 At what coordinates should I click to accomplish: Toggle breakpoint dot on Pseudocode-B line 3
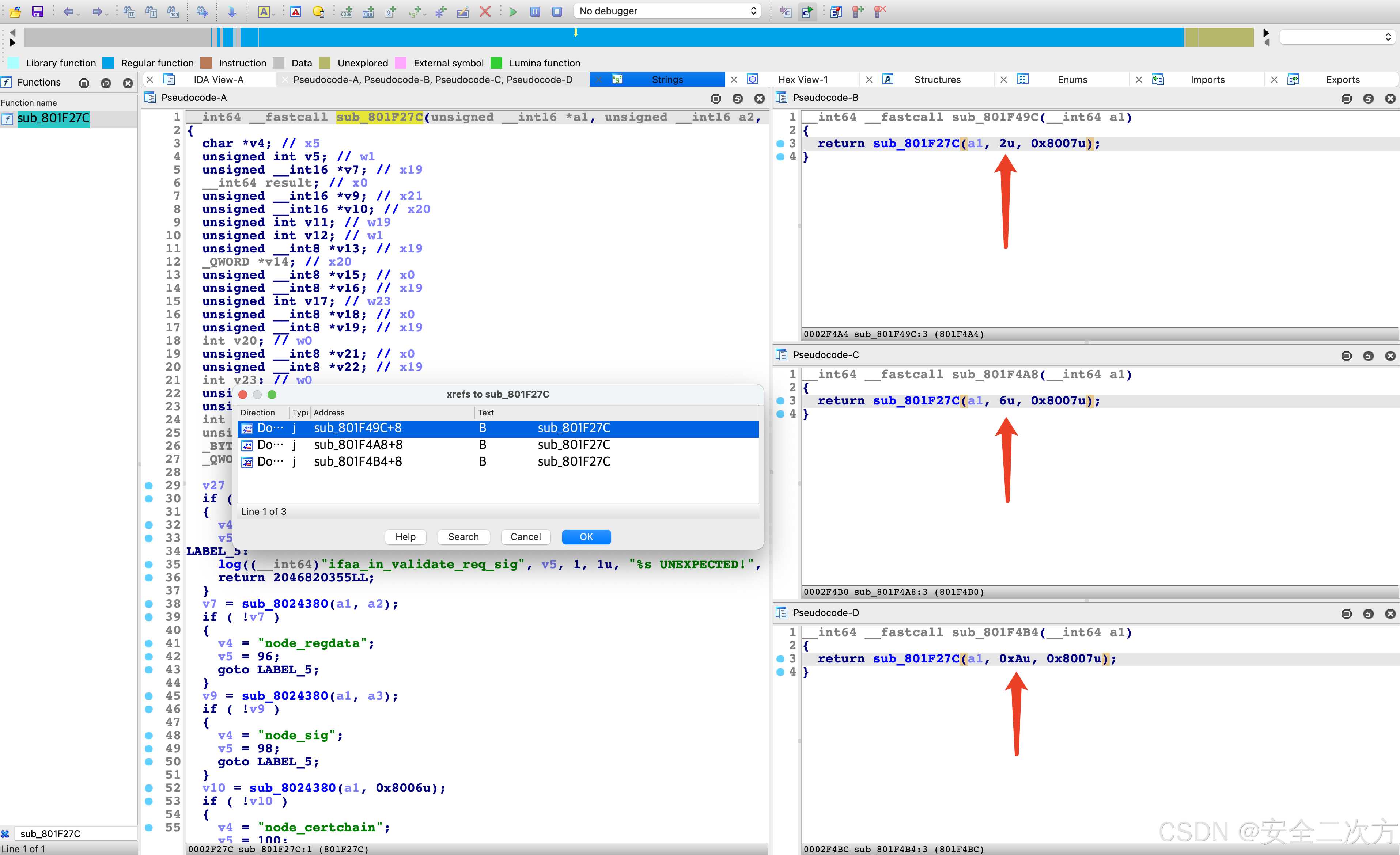click(x=780, y=143)
